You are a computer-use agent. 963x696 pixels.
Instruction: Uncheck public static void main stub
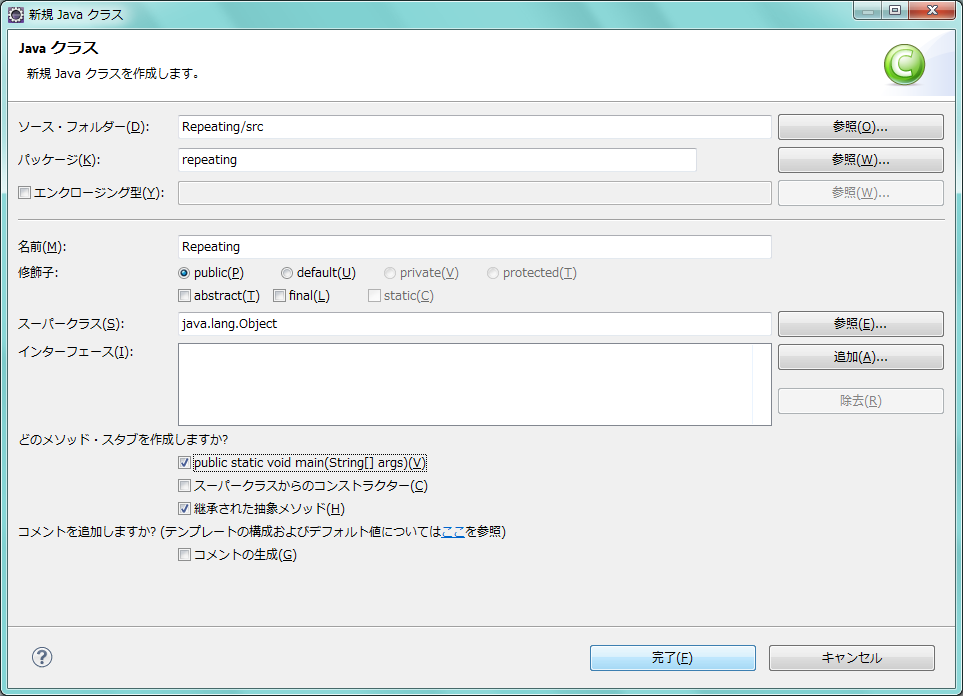click(184, 463)
